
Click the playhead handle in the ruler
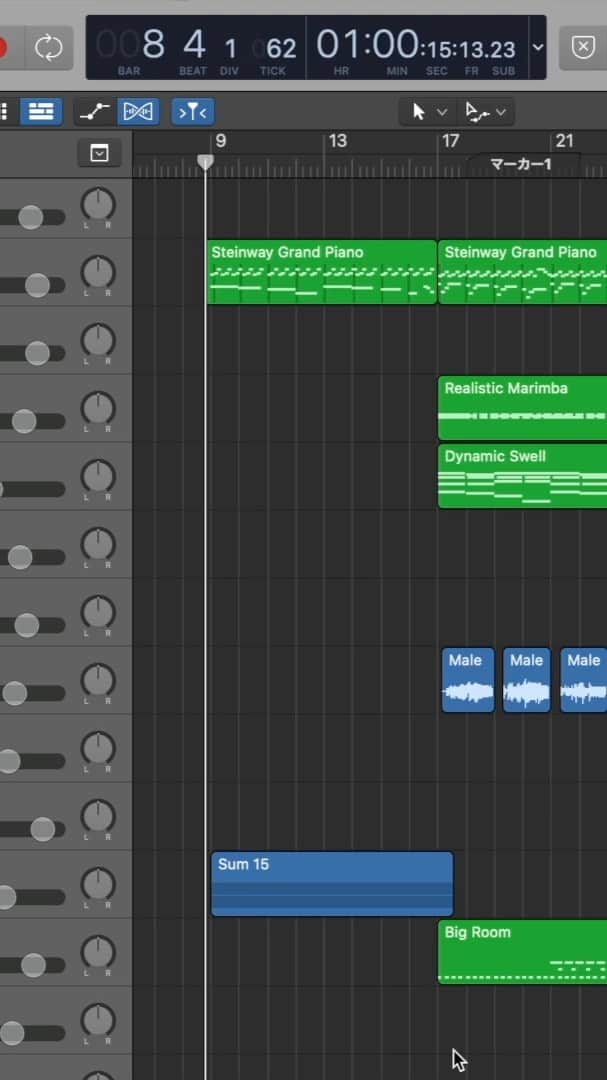[x=205, y=162]
